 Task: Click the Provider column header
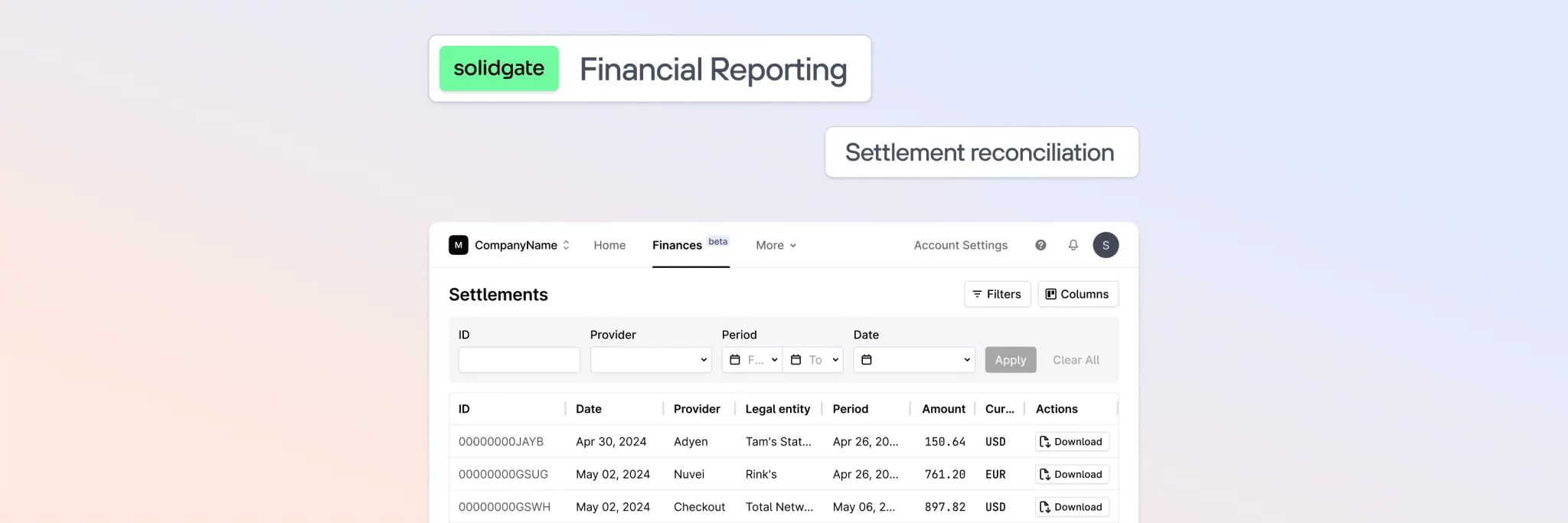click(697, 409)
